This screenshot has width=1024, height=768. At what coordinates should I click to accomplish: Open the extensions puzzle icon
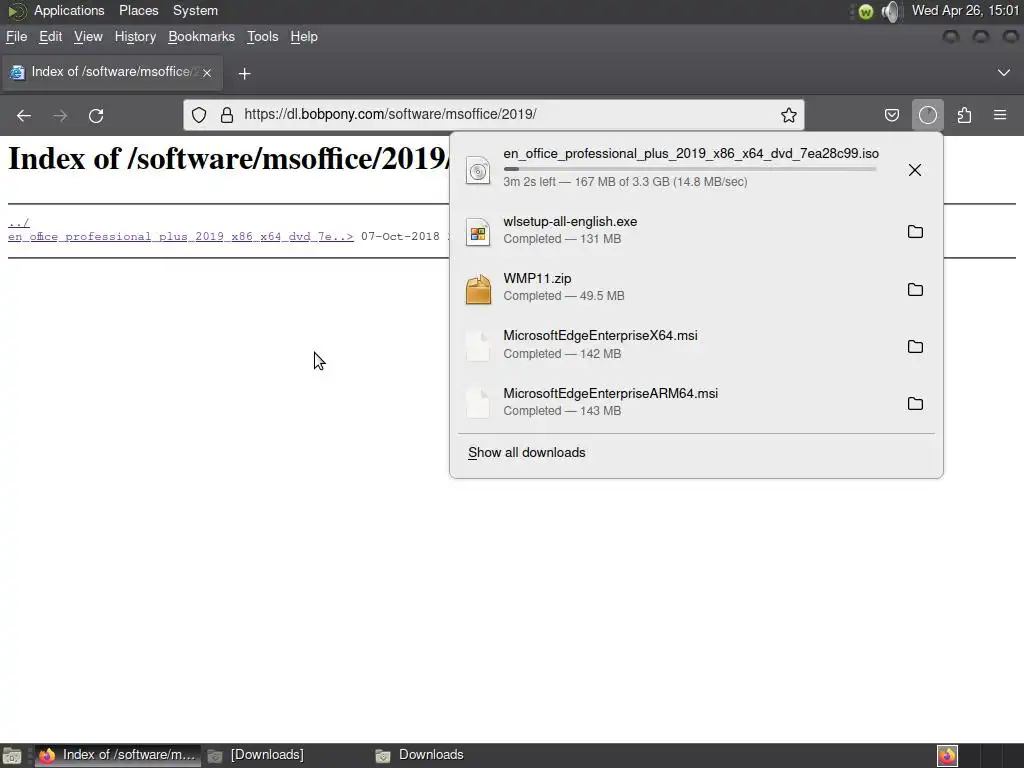(x=964, y=115)
